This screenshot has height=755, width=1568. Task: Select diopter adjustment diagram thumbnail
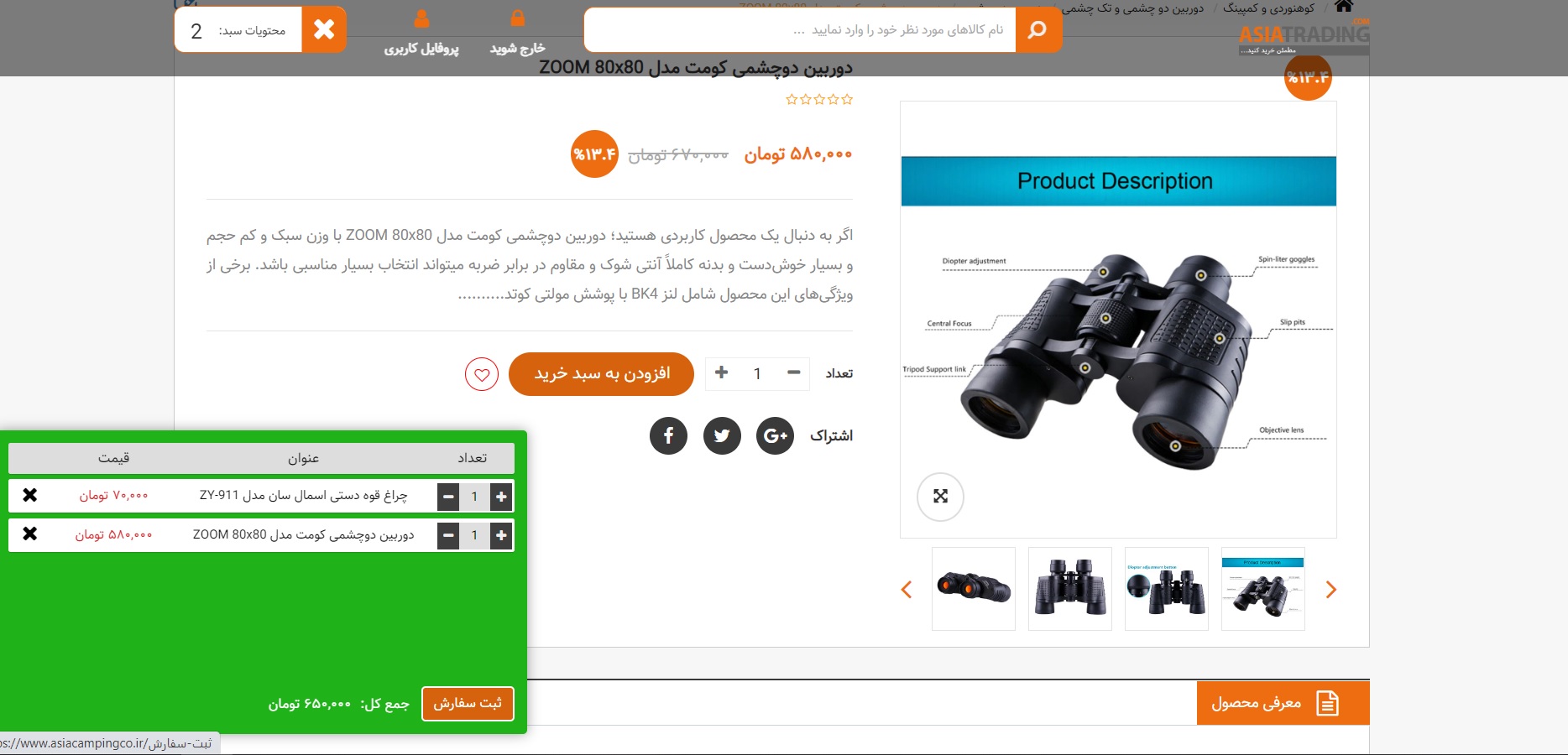coord(1167,589)
